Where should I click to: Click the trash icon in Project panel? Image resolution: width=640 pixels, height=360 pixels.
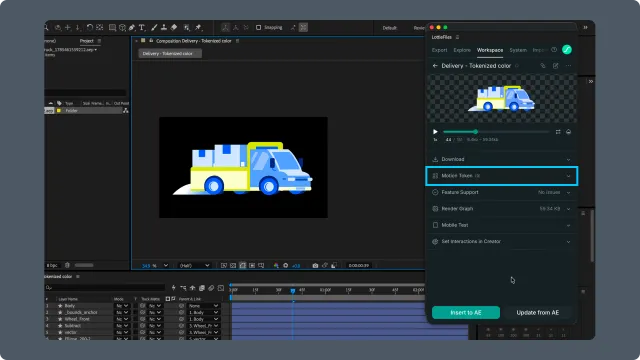click(x=67, y=265)
